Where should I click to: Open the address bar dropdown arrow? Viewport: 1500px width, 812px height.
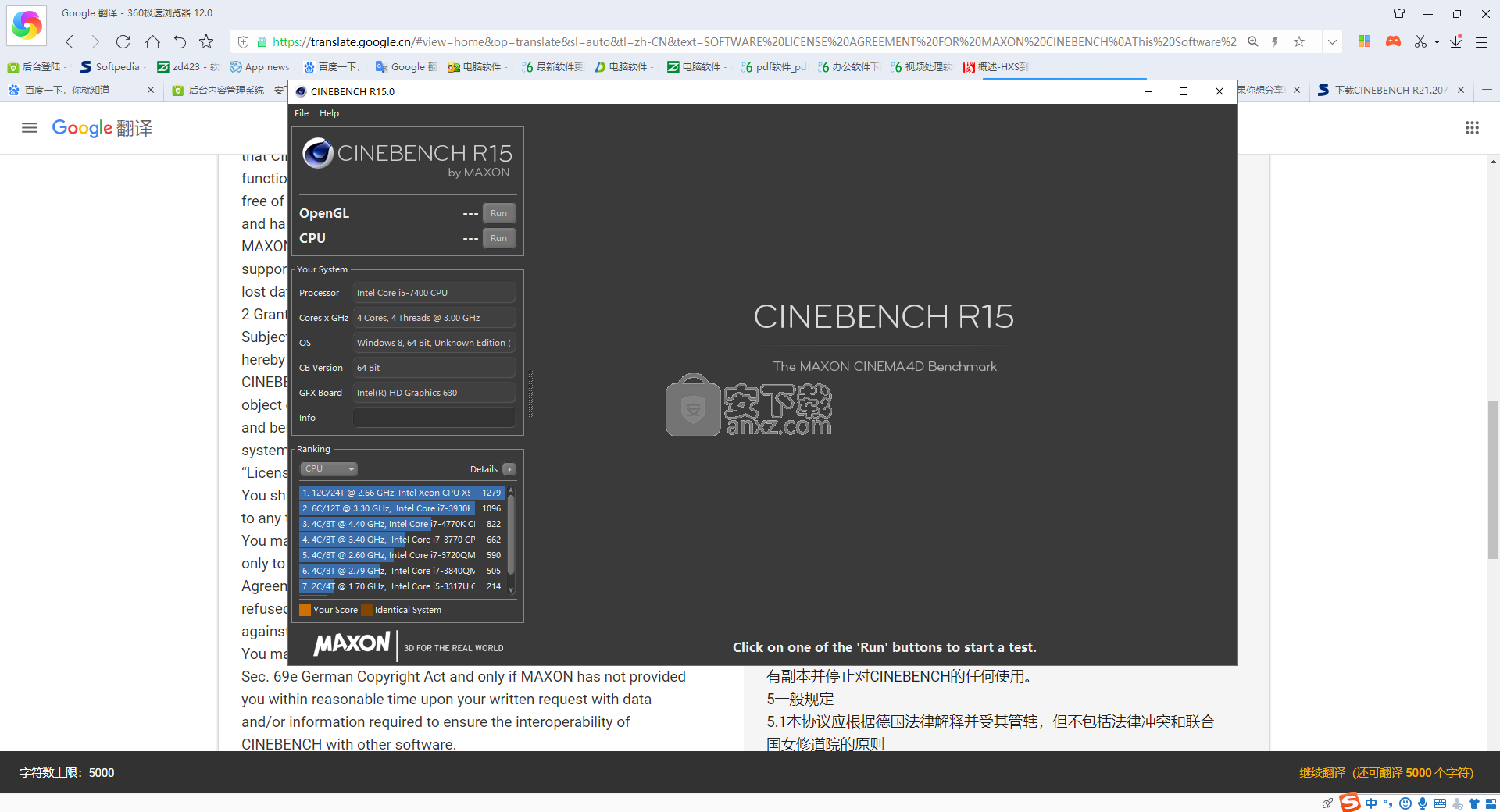tap(1332, 41)
